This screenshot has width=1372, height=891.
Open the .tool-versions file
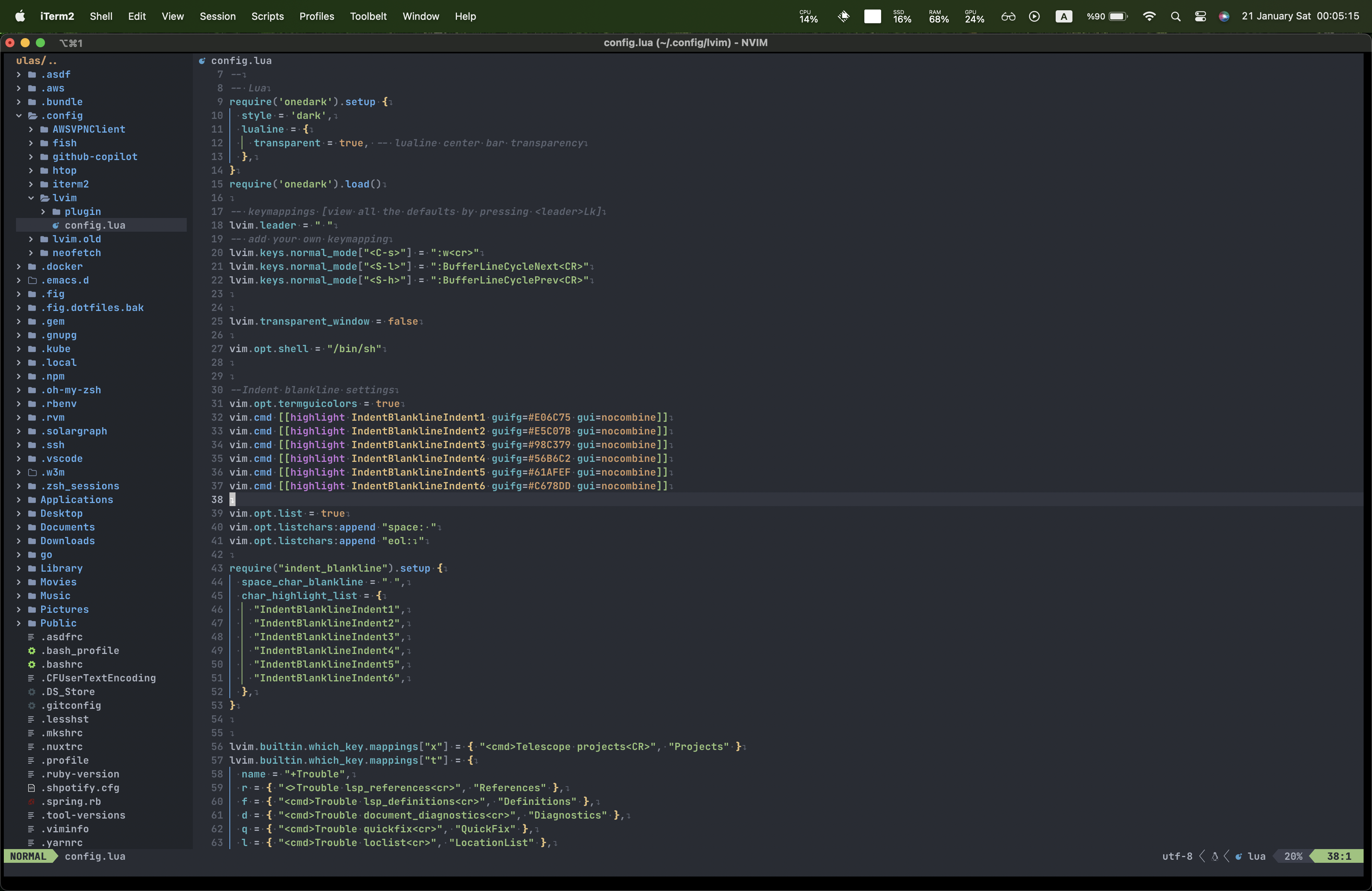tap(83, 816)
